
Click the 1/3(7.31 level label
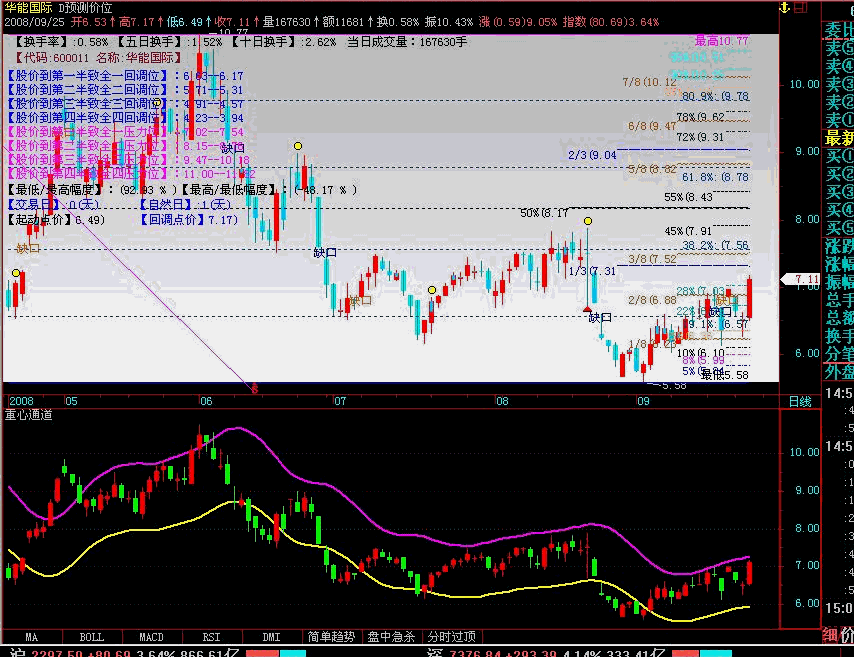[x=592, y=271]
